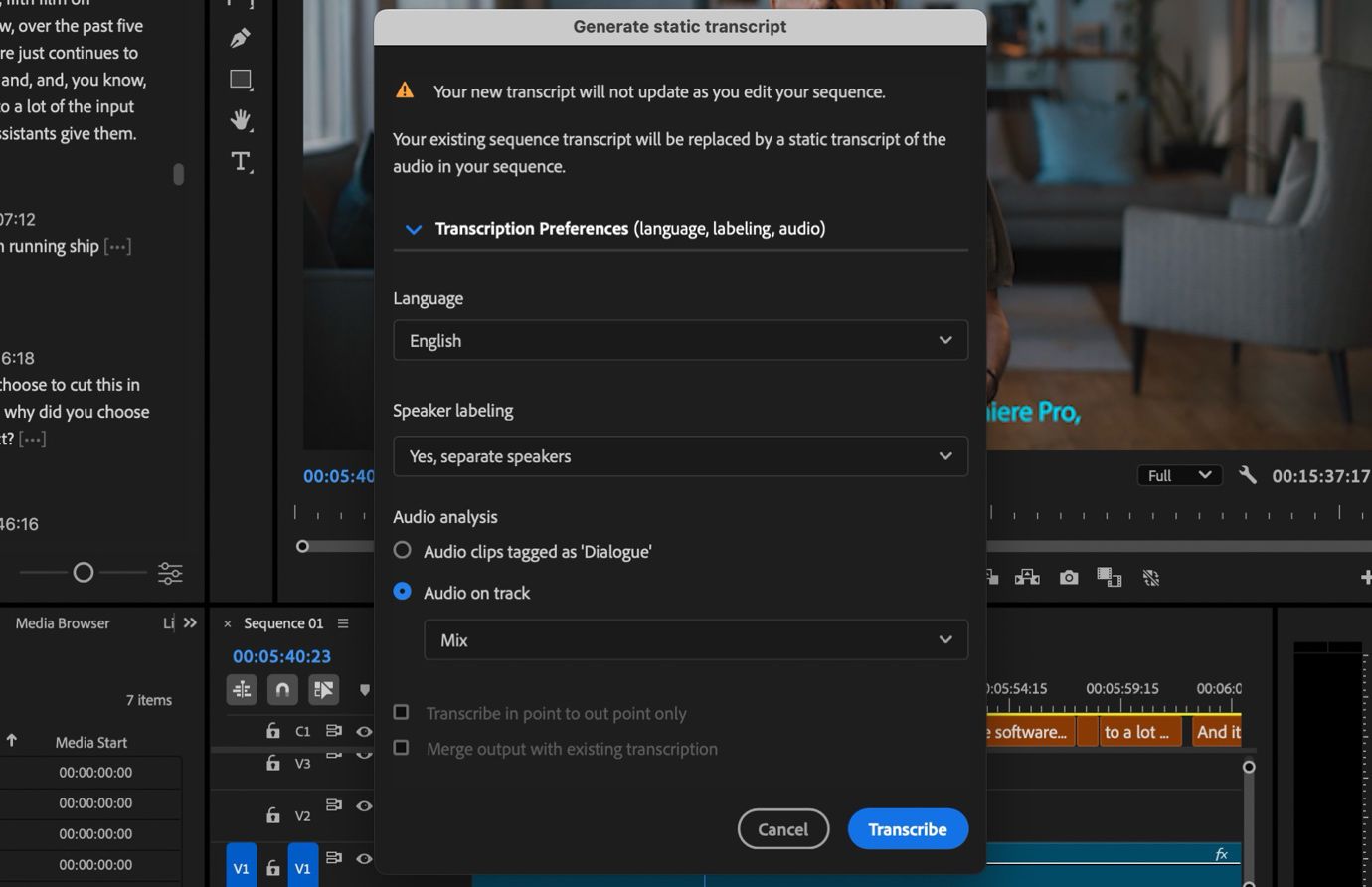Select the Sequence 01 tab

(x=286, y=623)
